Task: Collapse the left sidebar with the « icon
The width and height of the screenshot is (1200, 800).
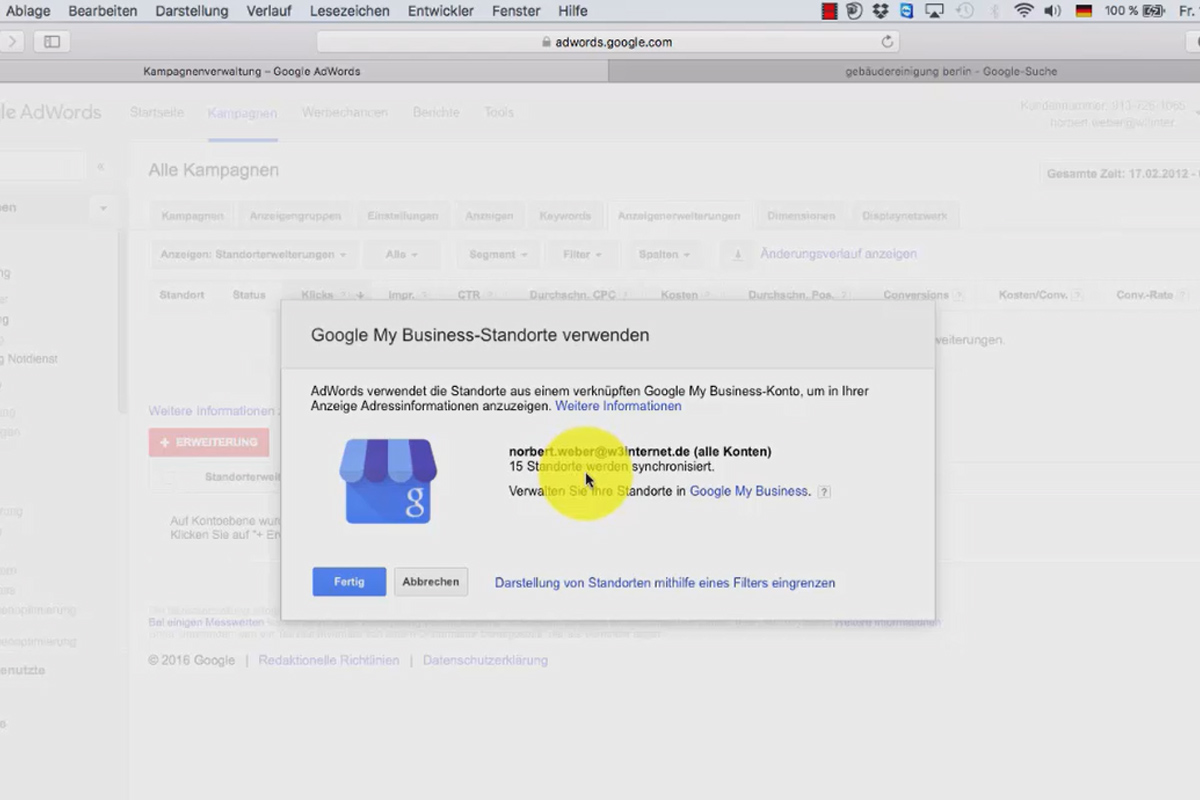Action: click(101, 167)
